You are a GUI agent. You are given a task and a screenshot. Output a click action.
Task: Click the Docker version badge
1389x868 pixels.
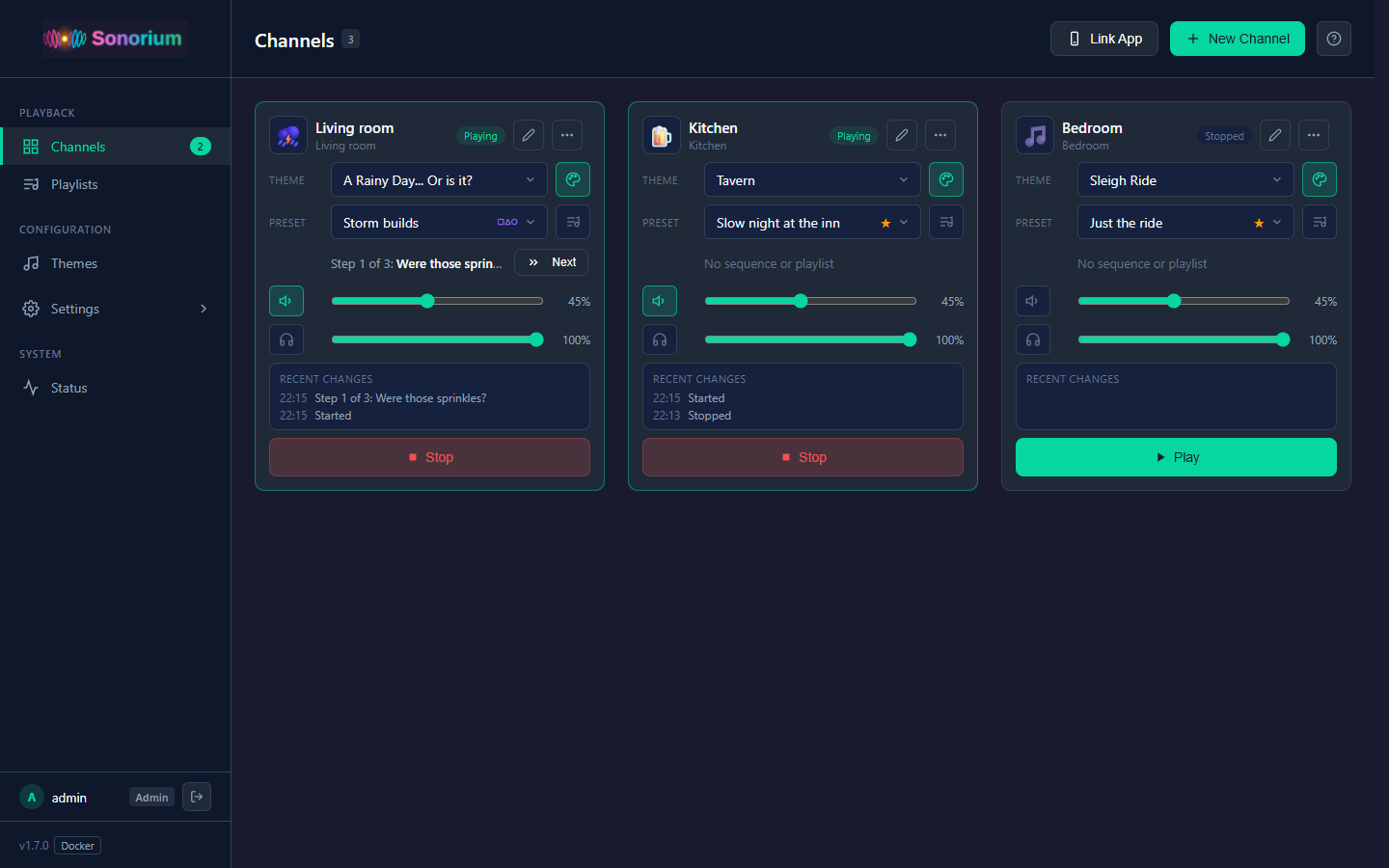77,846
